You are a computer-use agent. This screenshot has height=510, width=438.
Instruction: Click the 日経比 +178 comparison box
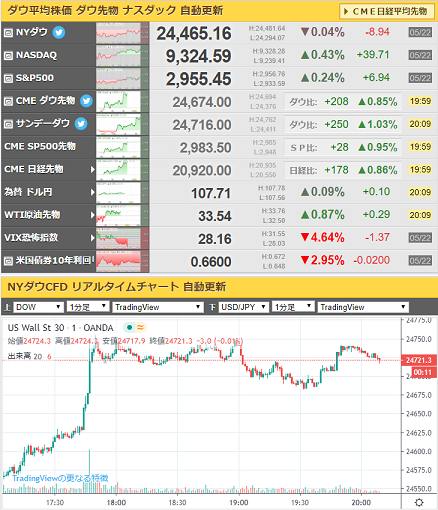(343, 170)
